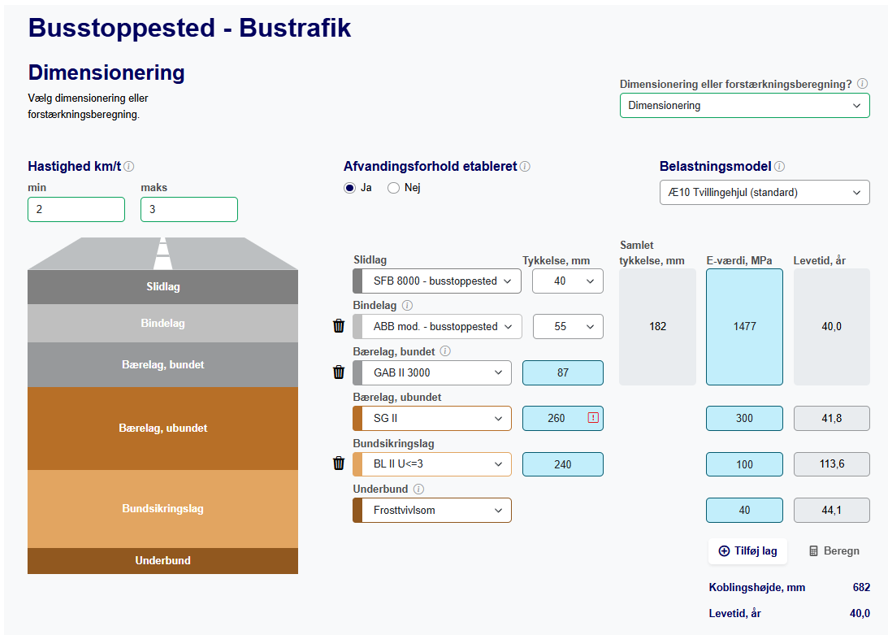This screenshot has height=641, width=894.
Task: Click the min speed input field
Action: tap(76, 210)
